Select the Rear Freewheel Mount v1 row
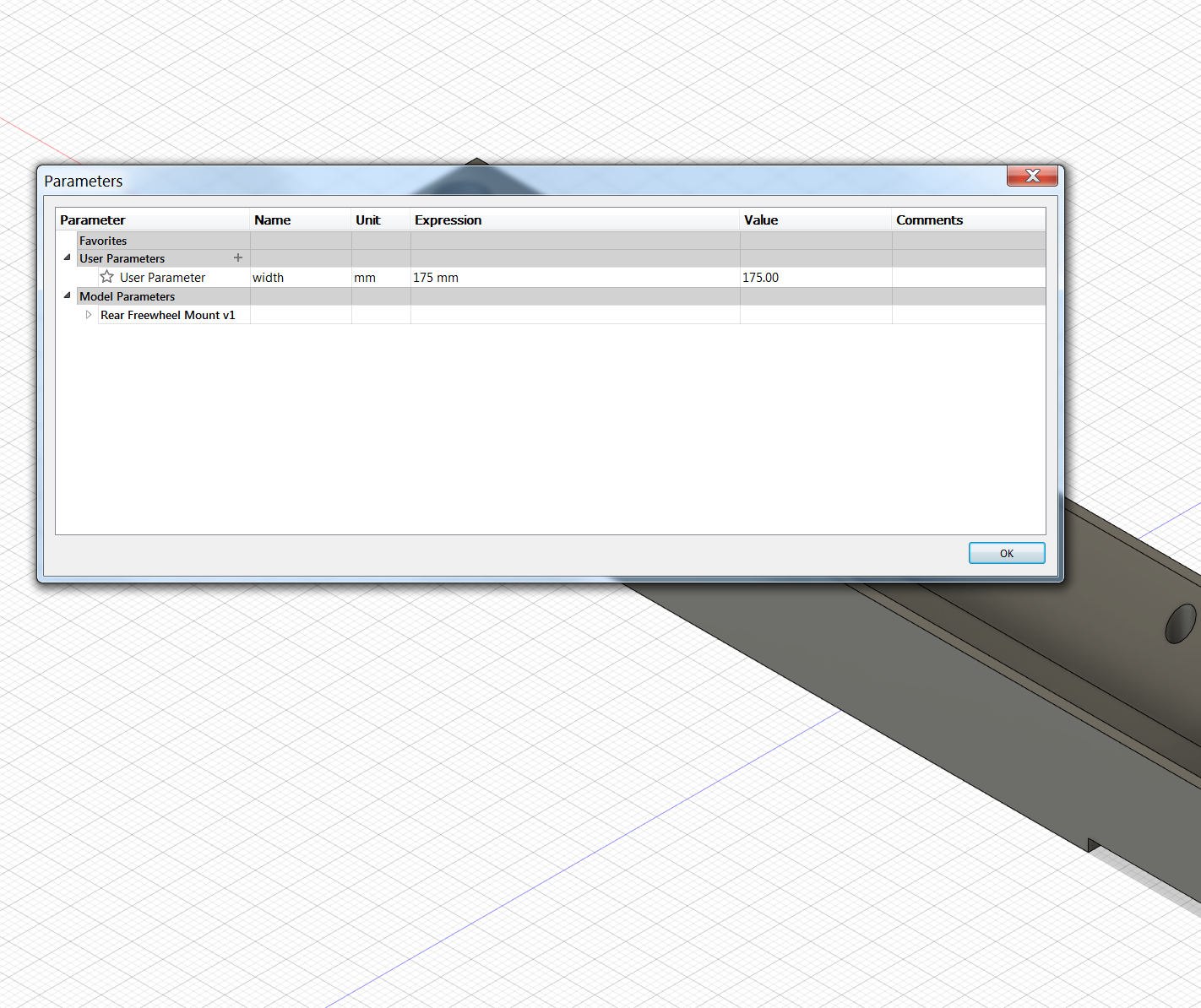 click(x=167, y=314)
